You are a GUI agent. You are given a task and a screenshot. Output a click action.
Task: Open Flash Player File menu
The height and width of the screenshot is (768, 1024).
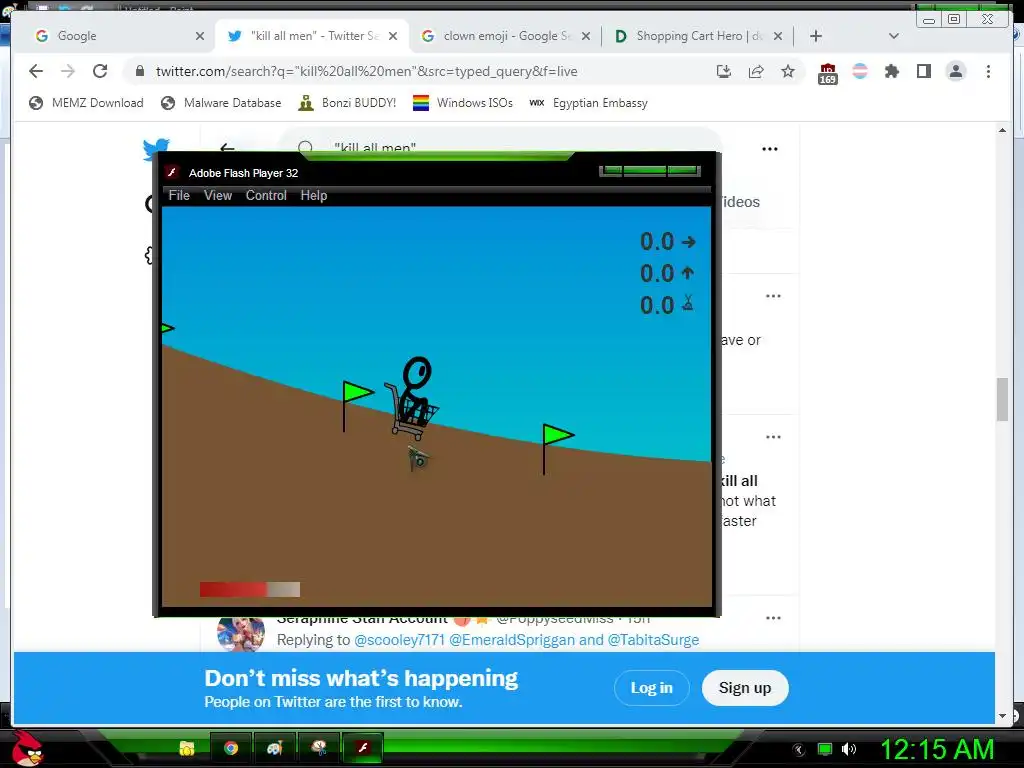(x=179, y=195)
